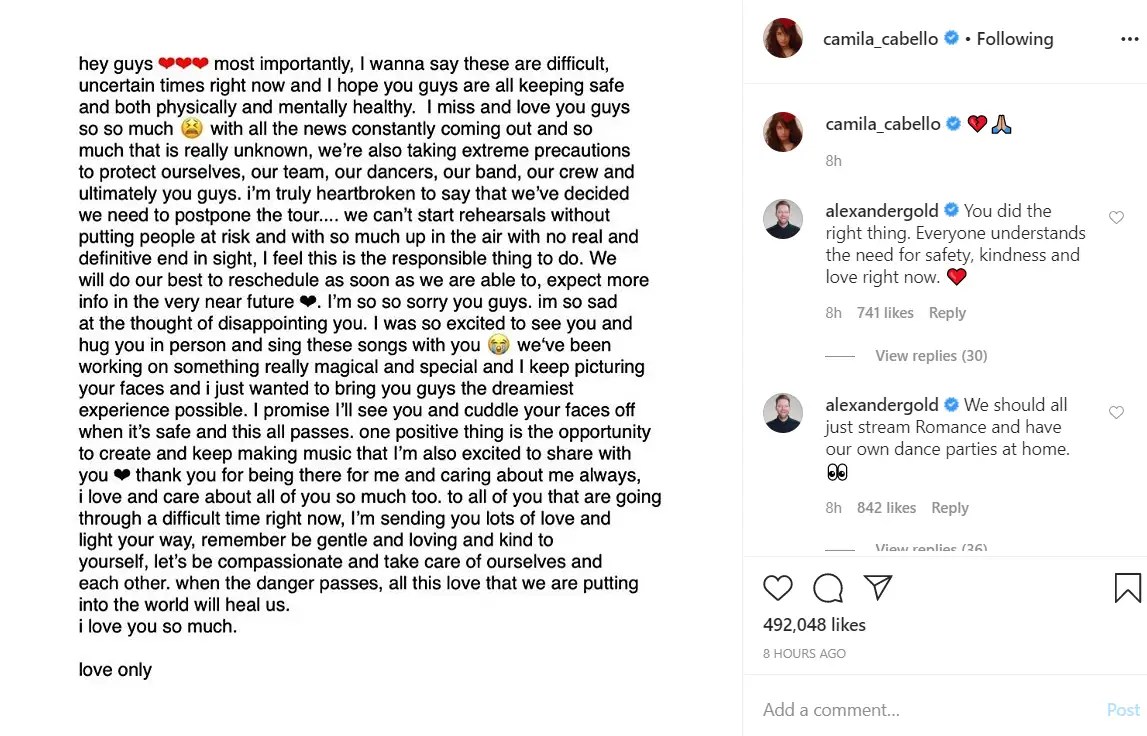Like alexandergold's first comment heart
1147x736 pixels.
click(x=1116, y=217)
